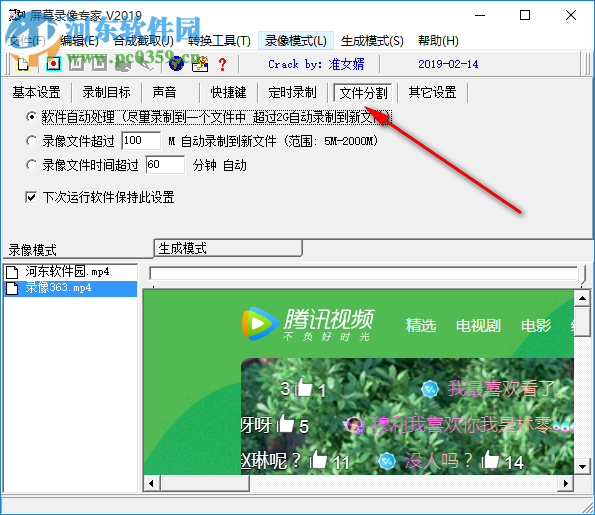Click the preview horizontal scrollbar thumb
Image resolution: width=595 pixels, height=515 pixels.
(x=205, y=484)
